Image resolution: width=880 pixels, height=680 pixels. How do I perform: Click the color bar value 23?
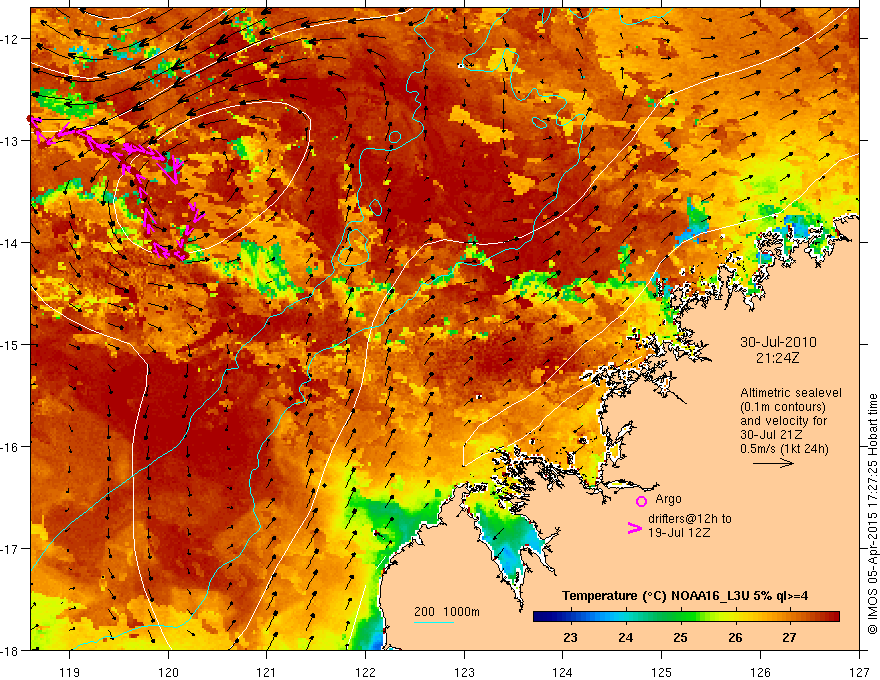(x=570, y=638)
